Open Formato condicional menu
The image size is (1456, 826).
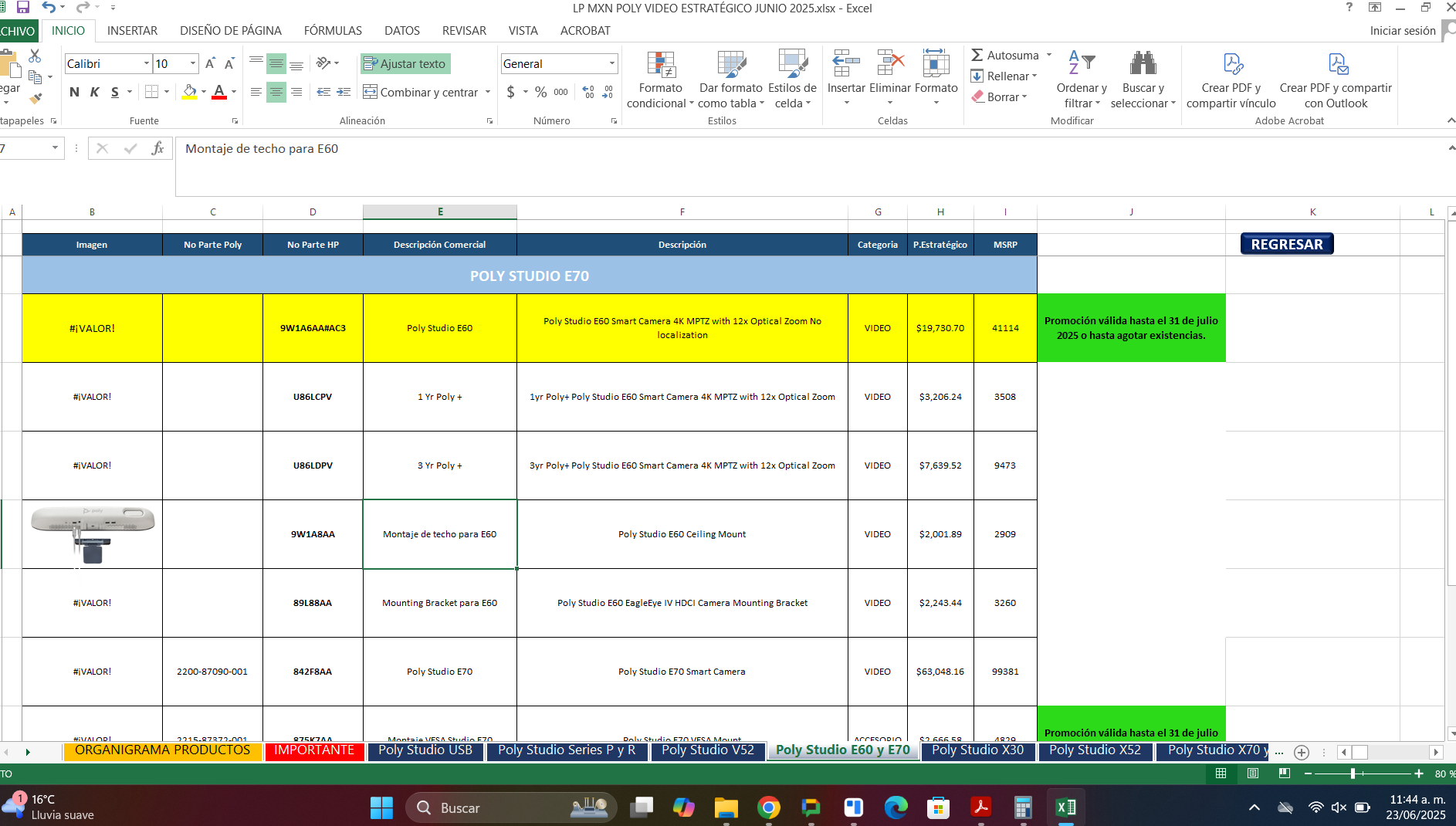click(x=661, y=80)
